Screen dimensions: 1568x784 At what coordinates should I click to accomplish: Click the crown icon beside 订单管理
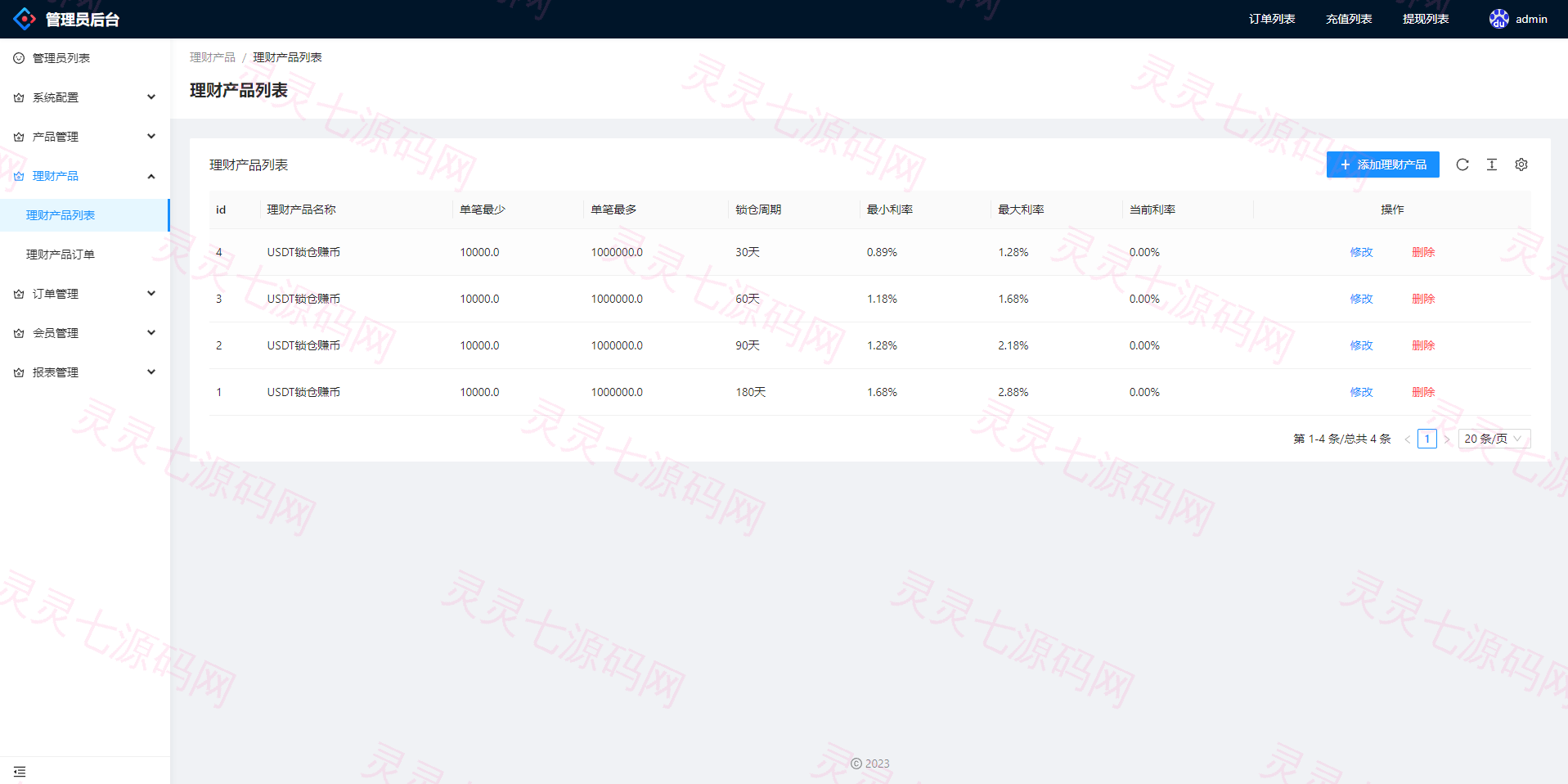click(19, 294)
